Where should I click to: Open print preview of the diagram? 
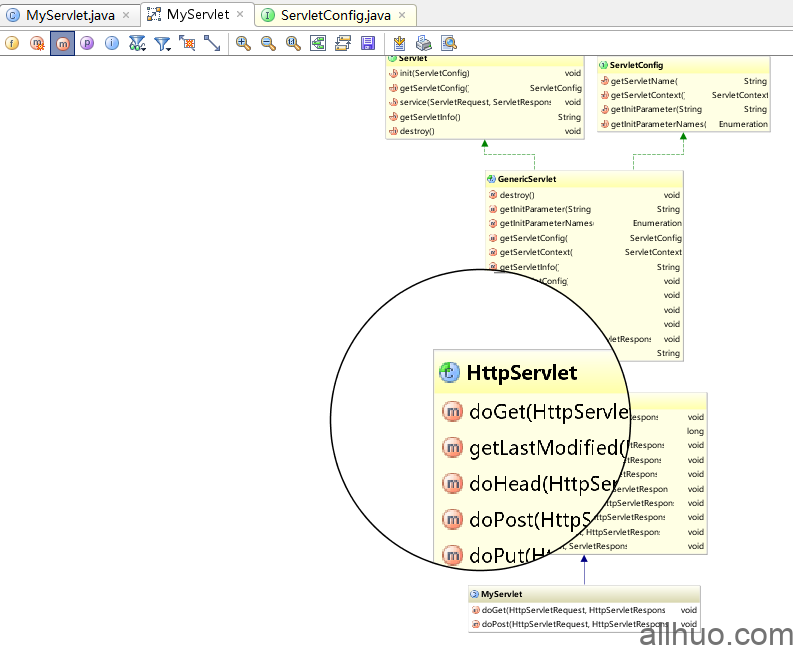(x=449, y=43)
